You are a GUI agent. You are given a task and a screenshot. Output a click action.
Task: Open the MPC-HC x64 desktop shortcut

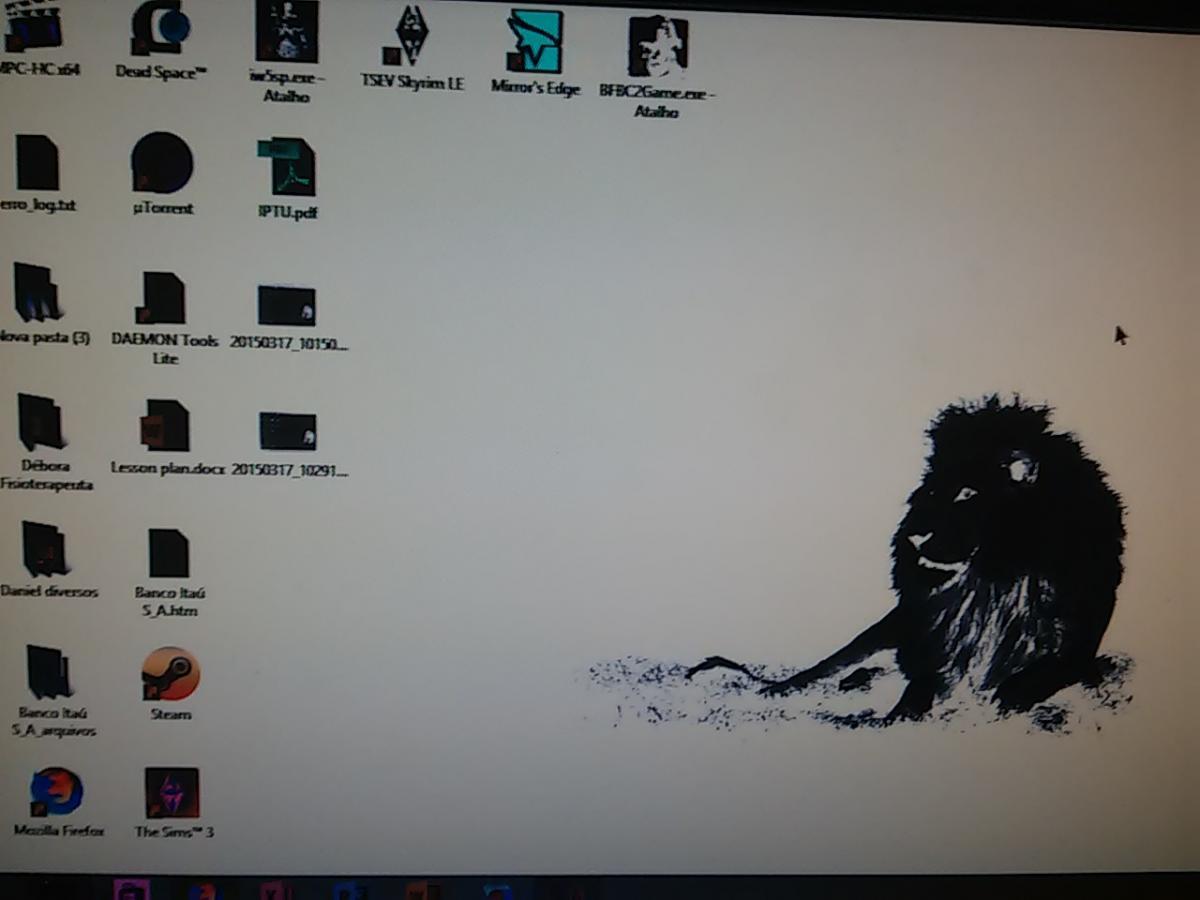click(35, 27)
